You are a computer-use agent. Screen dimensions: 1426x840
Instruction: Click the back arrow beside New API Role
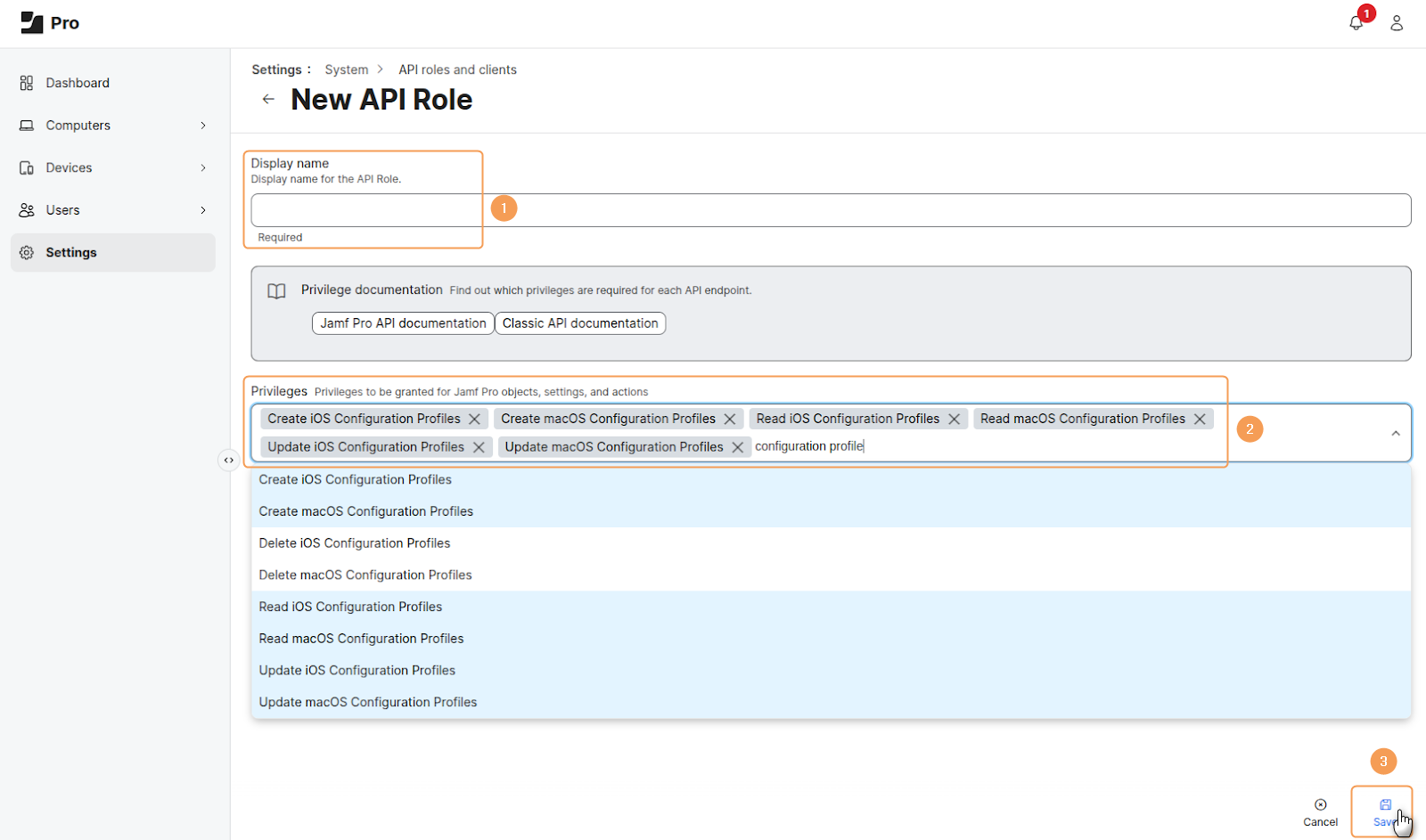tap(268, 99)
